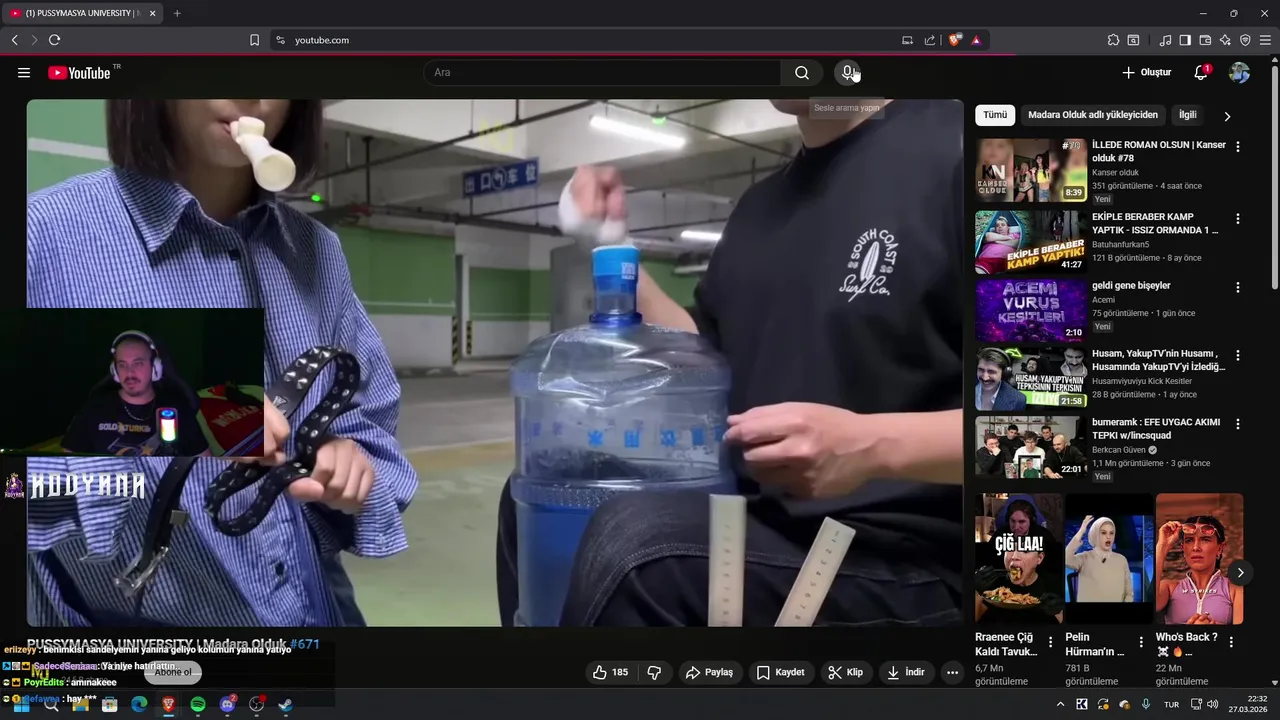Open OBS Studio from the taskbar
Screen dimensions: 1280x720
point(256,704)
